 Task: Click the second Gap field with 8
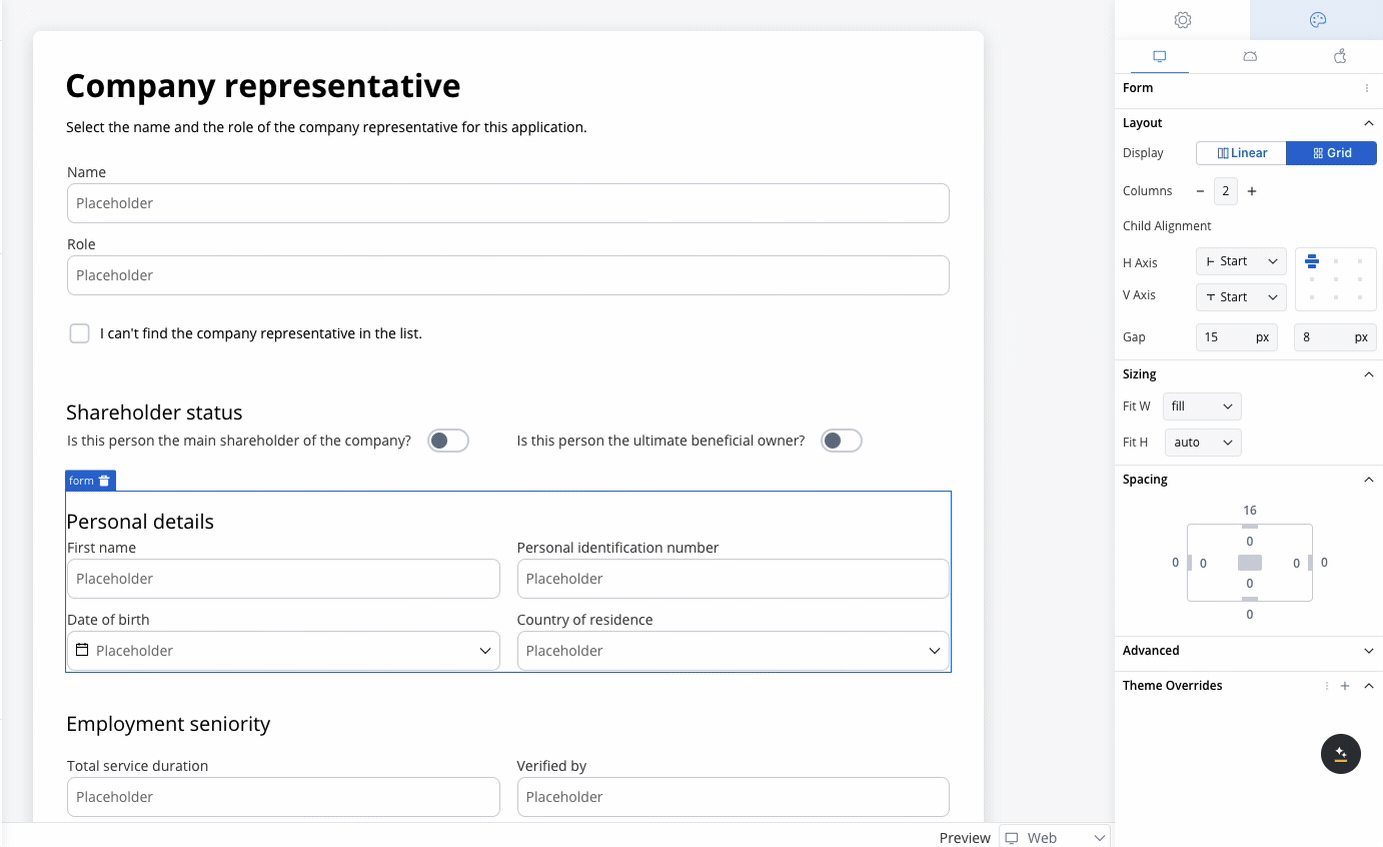(1335, 337)
